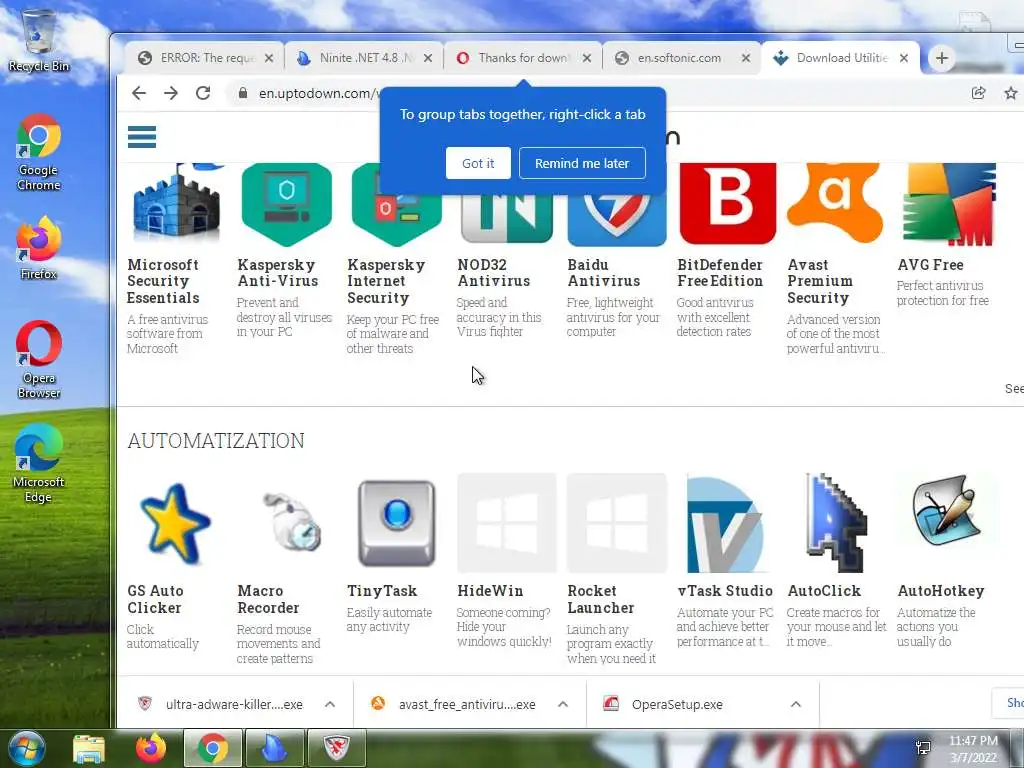Open the Ninite installer taskbar button

[274, 748]
